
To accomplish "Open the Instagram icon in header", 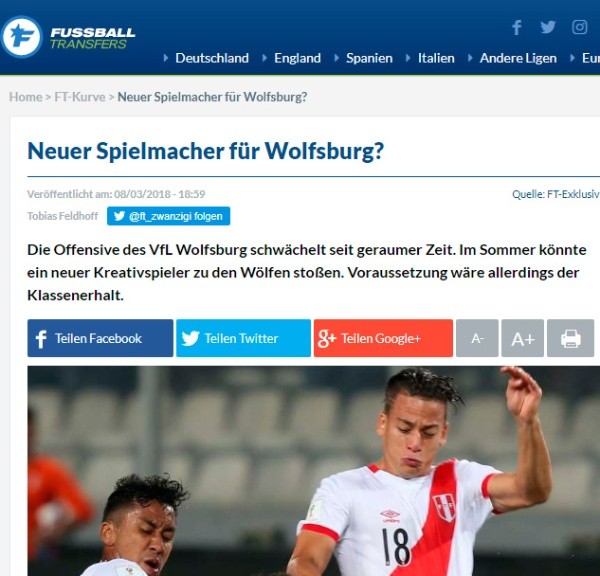I will pyautogui.click(x=579, y=27).
